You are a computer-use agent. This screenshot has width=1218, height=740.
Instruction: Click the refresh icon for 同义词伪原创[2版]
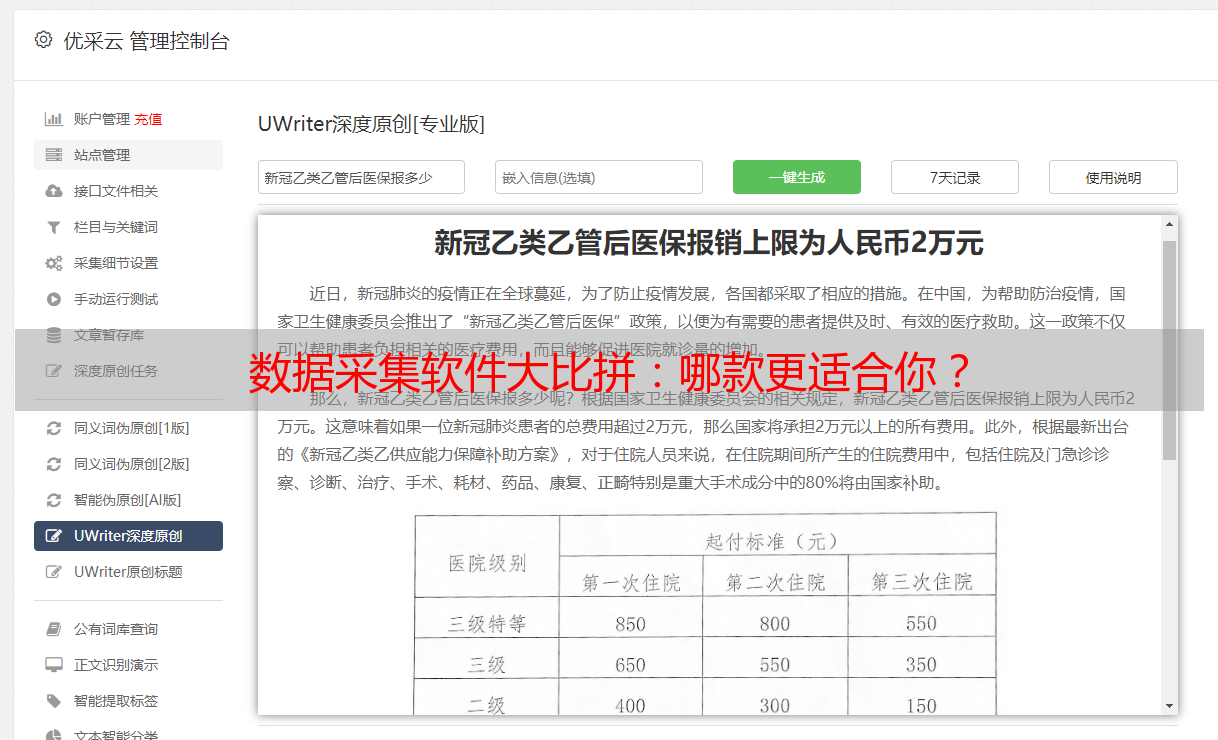[54, 464]
